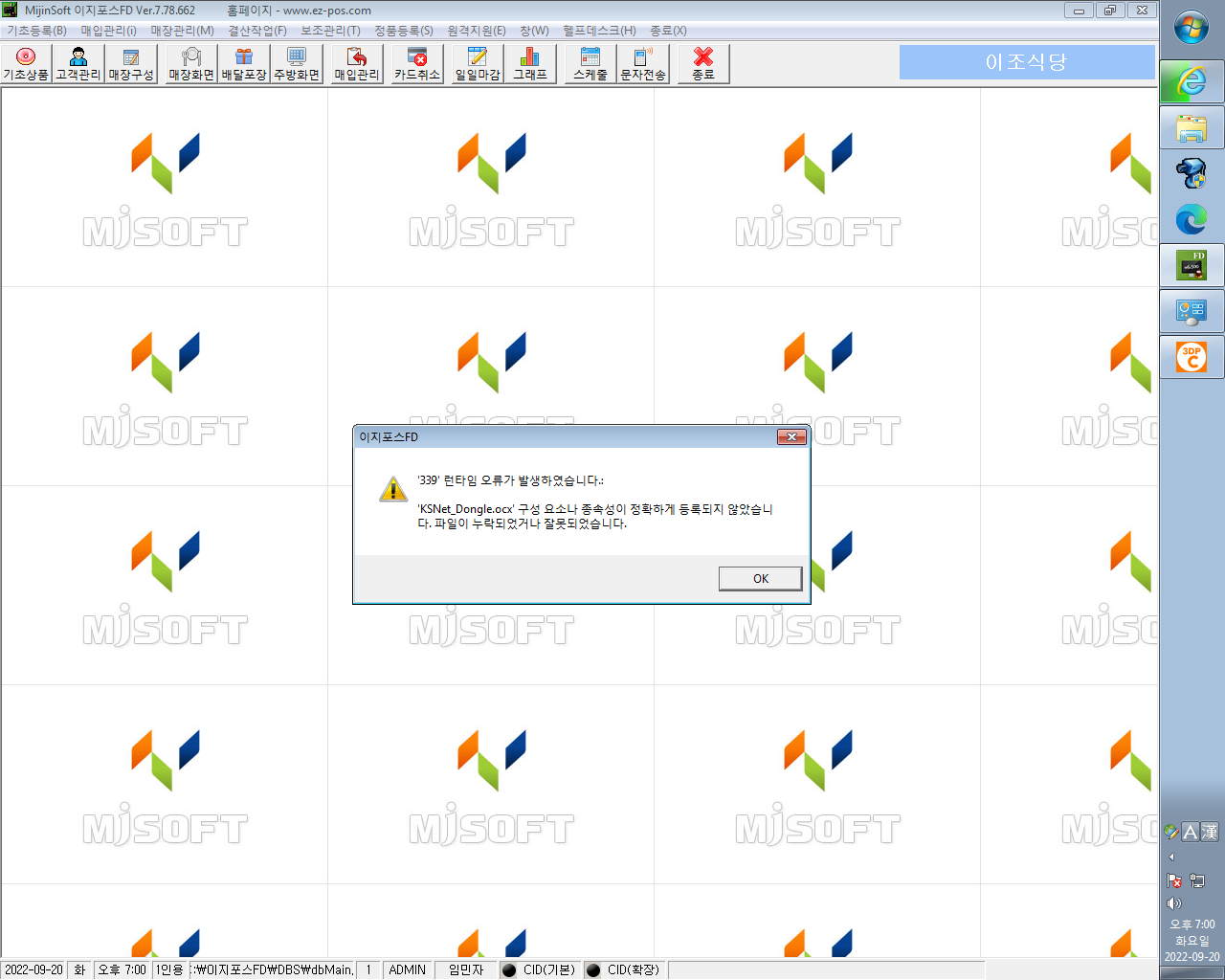Open the 스케줄 schedule icon
Screen dimensions: 1225x980
pyautogui.click(x=590, y=63)
